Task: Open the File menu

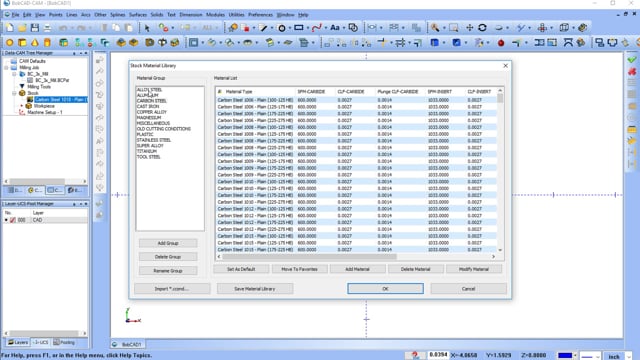Action: (x=16, y=15)
